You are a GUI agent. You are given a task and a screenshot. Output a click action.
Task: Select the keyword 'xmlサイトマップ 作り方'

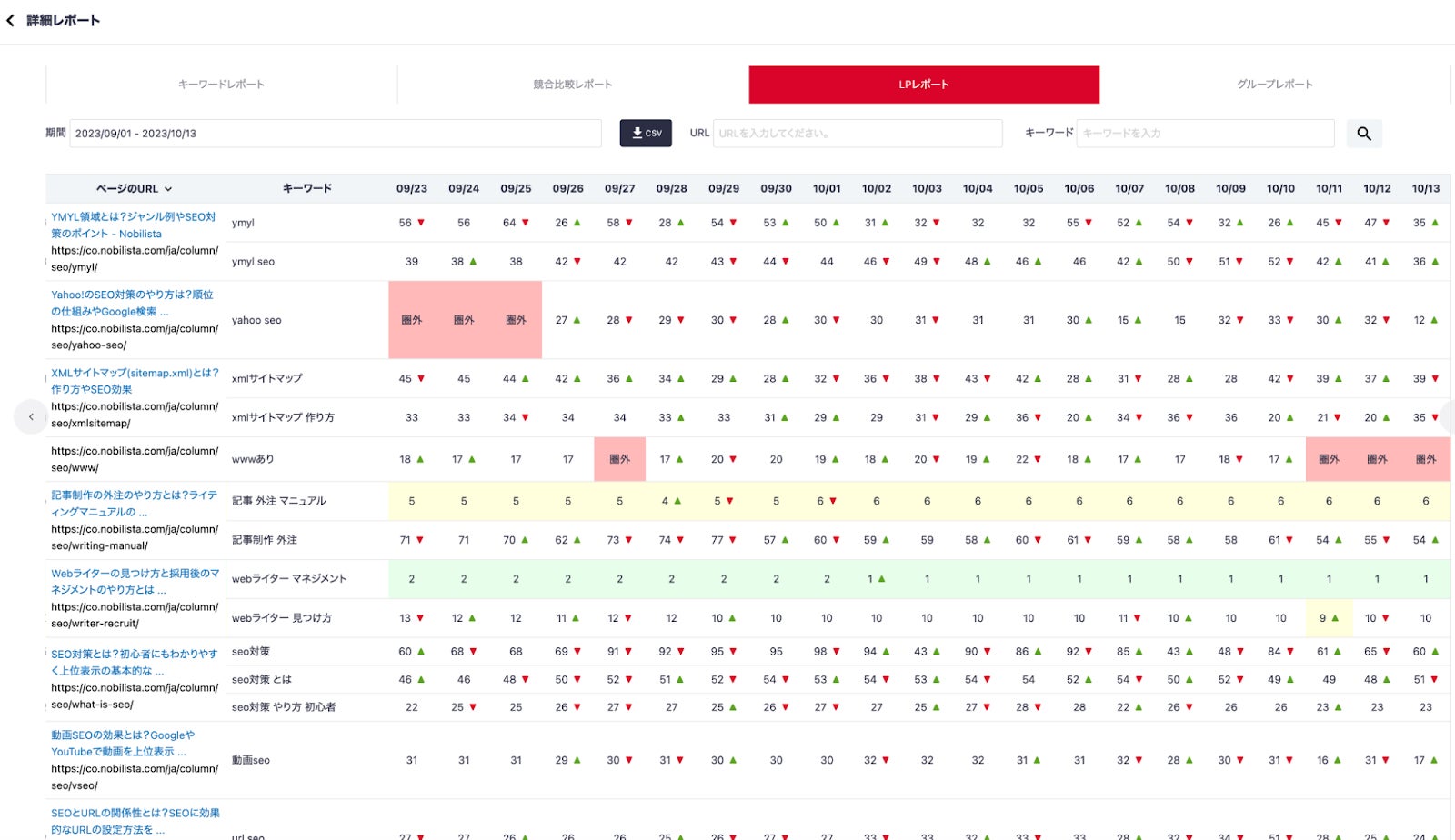click(x=283, y=417)
